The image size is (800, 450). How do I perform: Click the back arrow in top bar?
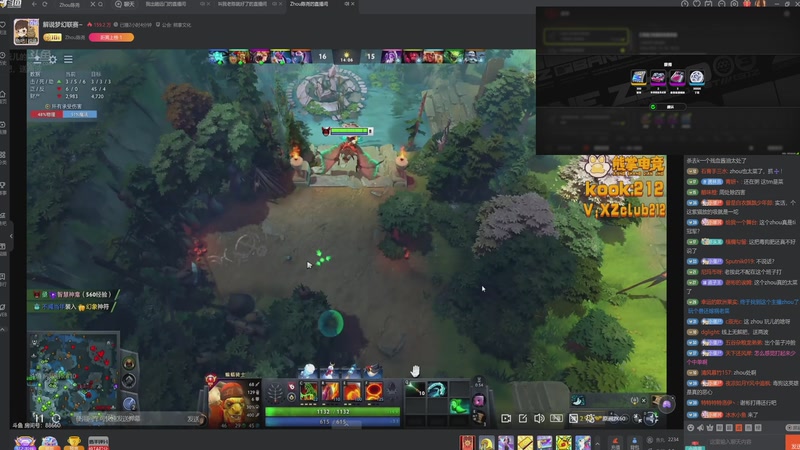pos(34,4)
